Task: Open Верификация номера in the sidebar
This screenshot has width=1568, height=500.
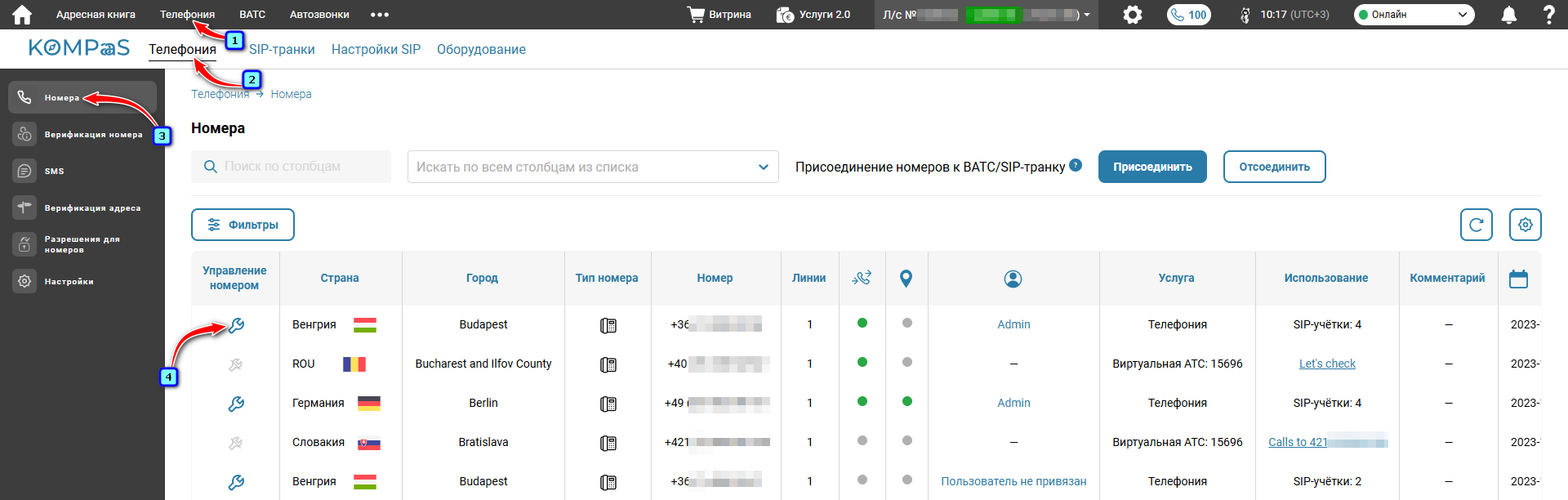Action: click(82, 134)
